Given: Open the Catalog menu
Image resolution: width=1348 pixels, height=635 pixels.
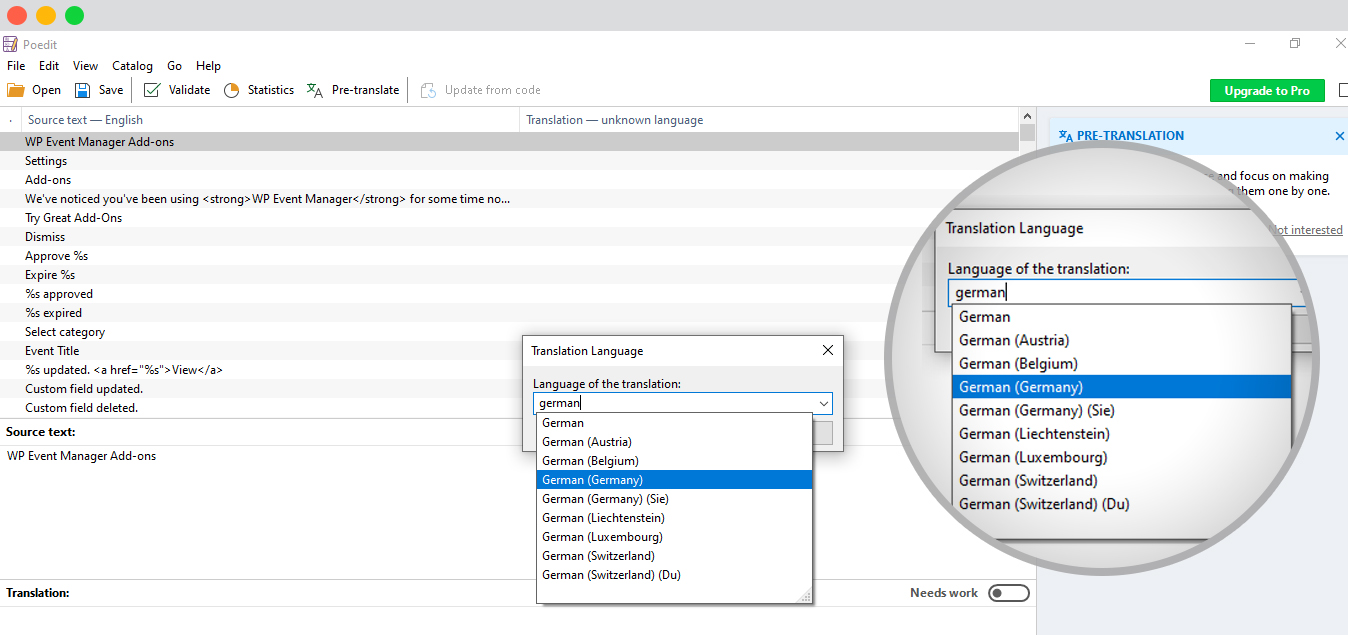Looking at the screenshot, I should point(132,66).
